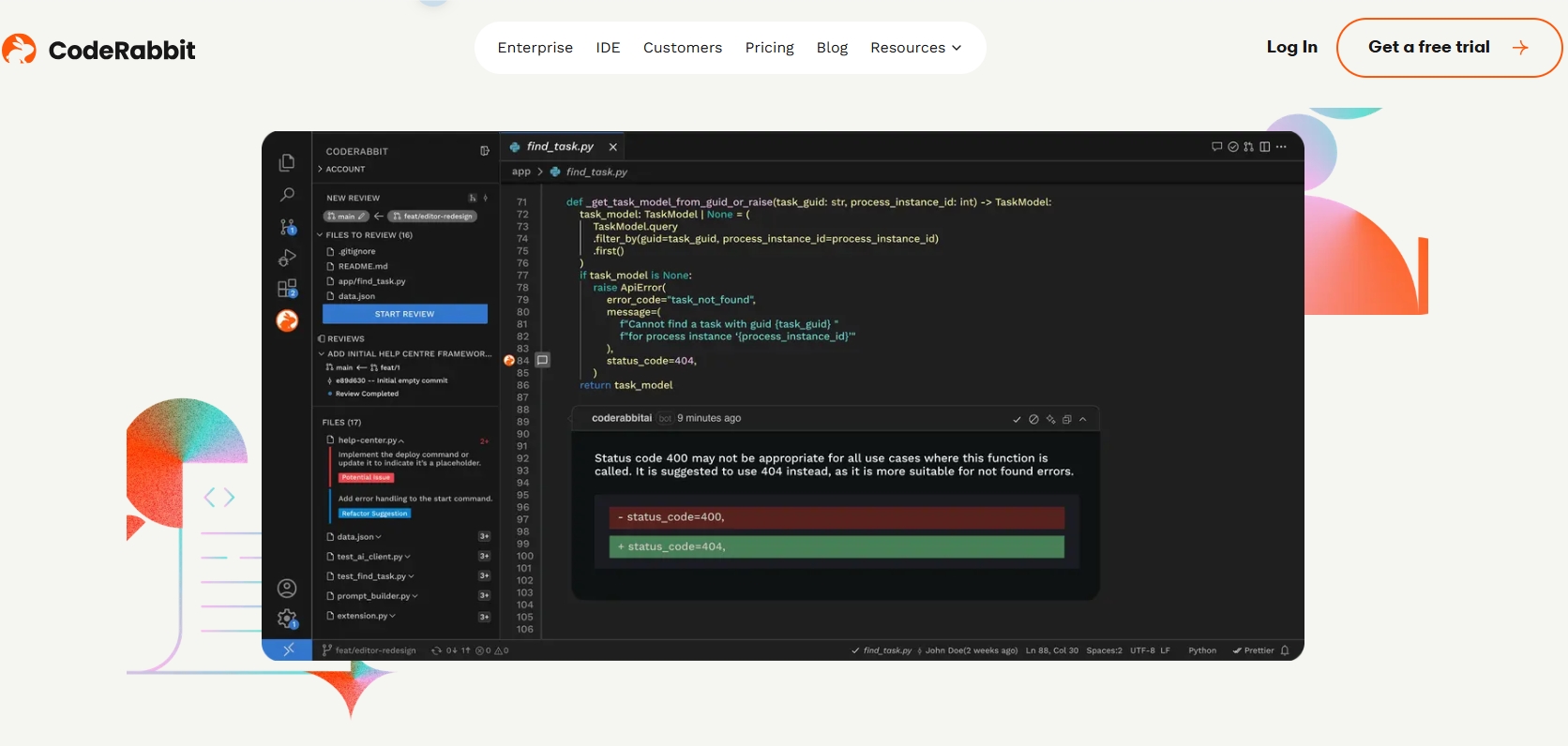The width and height of the screenshot is (1568, 746).
Task: Open the Resources dropdown menu
Action: click(x=915, y=48)
